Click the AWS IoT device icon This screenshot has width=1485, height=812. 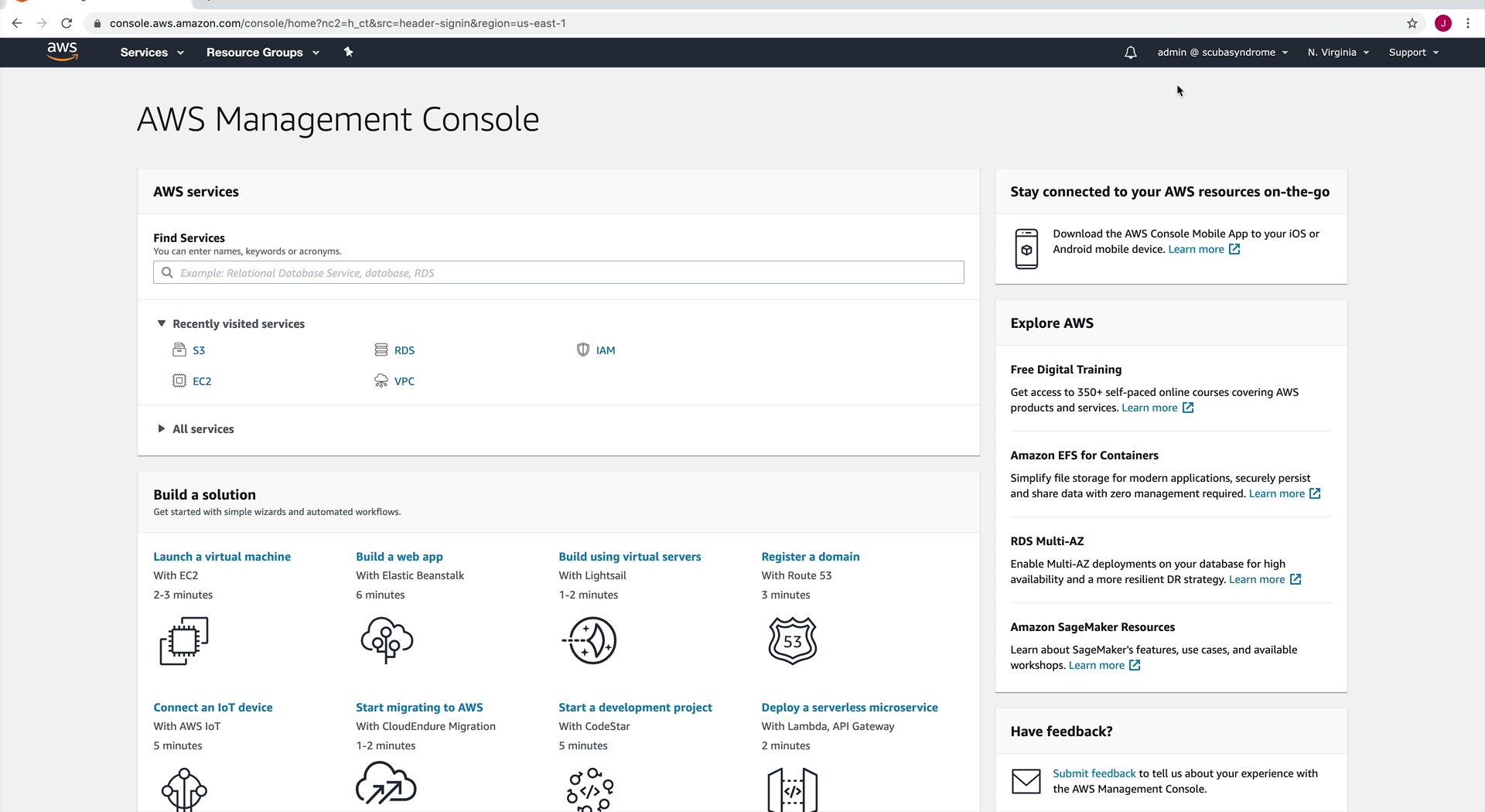coord(184,790)
